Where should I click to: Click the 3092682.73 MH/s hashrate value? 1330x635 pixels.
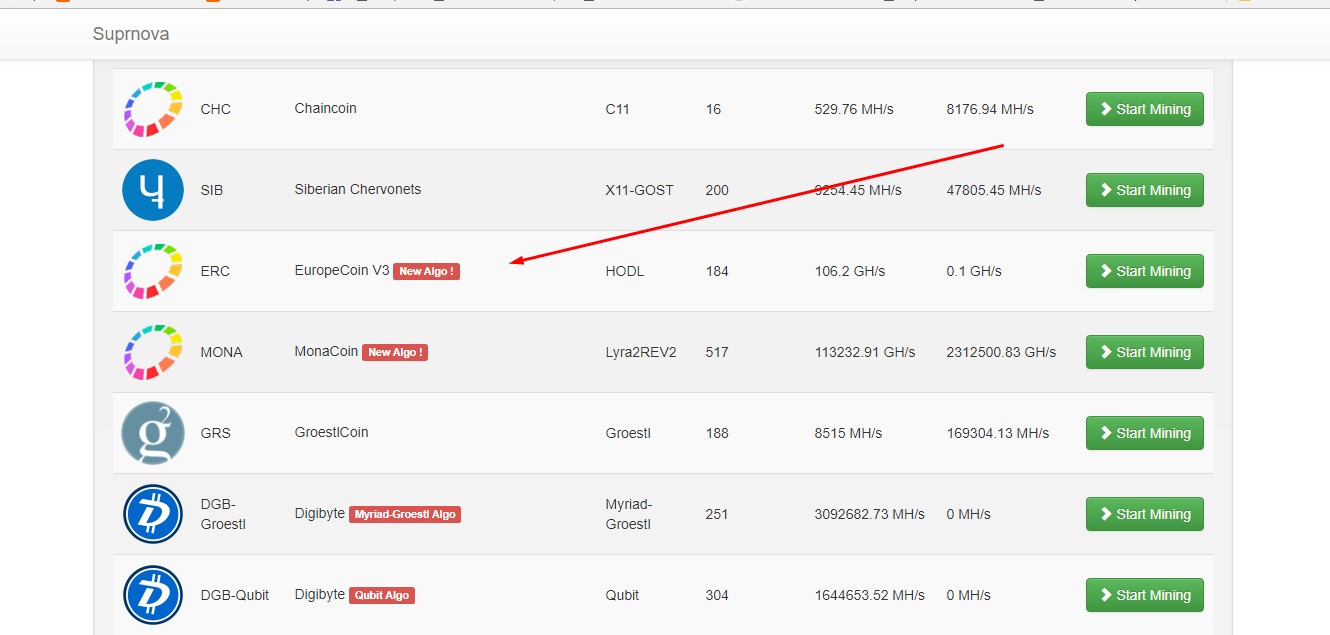(x=870, y=514)
